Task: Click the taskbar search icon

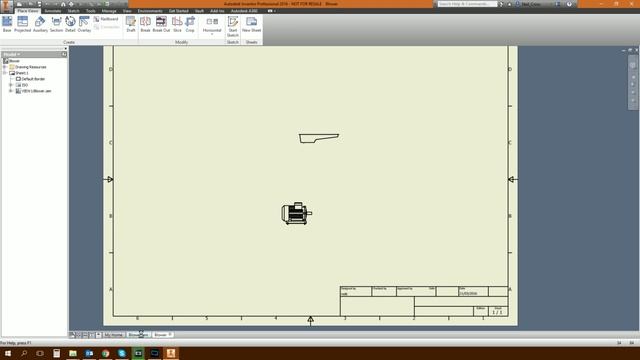Action: 24,353
